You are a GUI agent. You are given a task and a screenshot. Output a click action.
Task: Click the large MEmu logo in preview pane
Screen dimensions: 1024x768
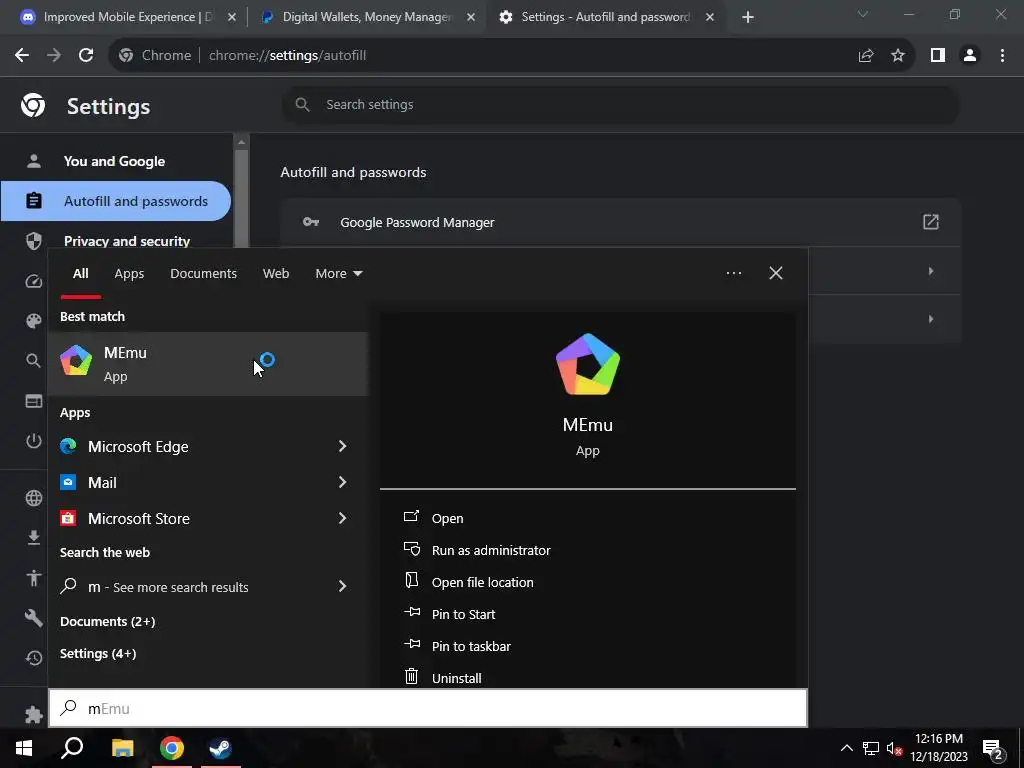[x=588, y=364]
